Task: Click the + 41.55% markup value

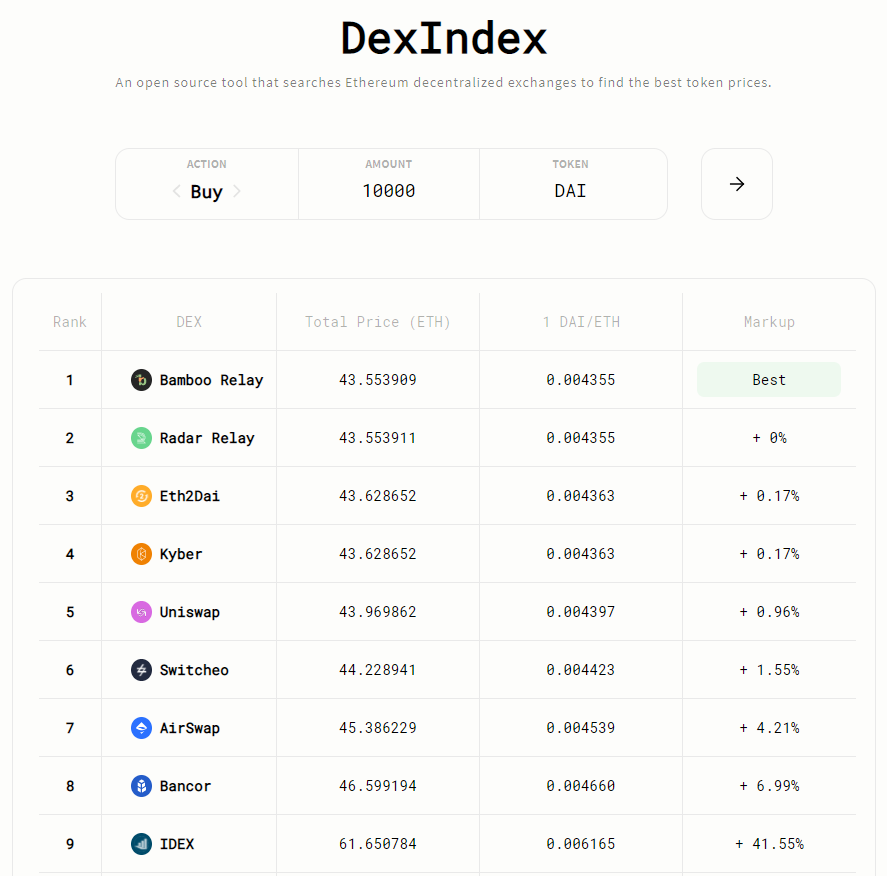Action: click(x=769, y=844)
